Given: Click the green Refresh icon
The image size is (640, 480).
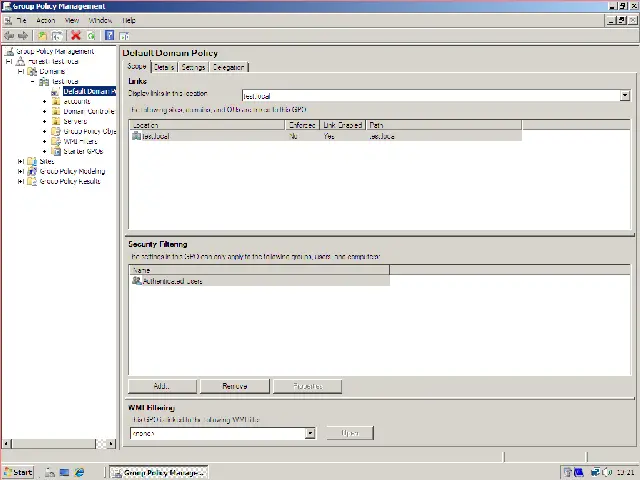Looking at the screenshot, I should [x=91, y=36].
